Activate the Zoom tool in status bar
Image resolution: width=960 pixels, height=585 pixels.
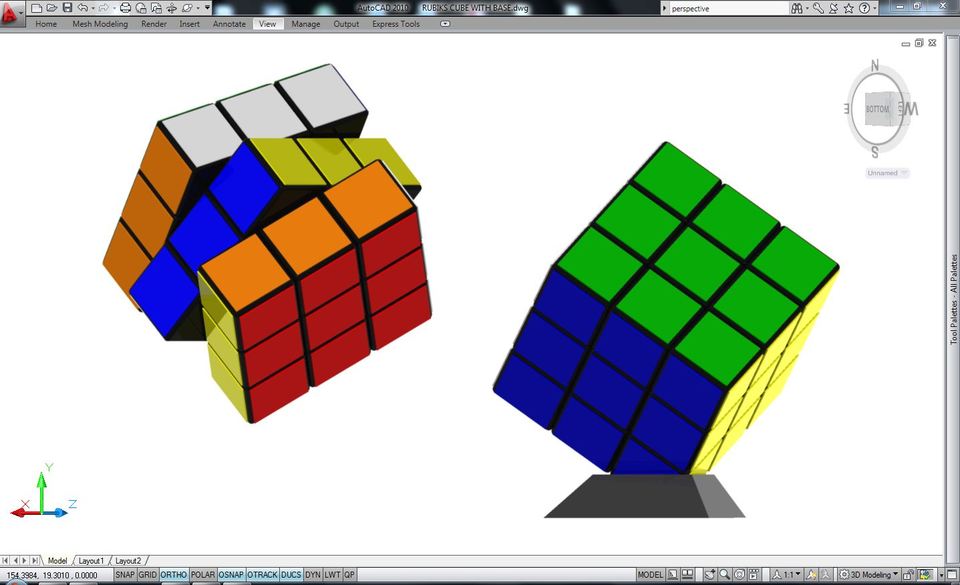pyautogui.click(x=723, y=574)
